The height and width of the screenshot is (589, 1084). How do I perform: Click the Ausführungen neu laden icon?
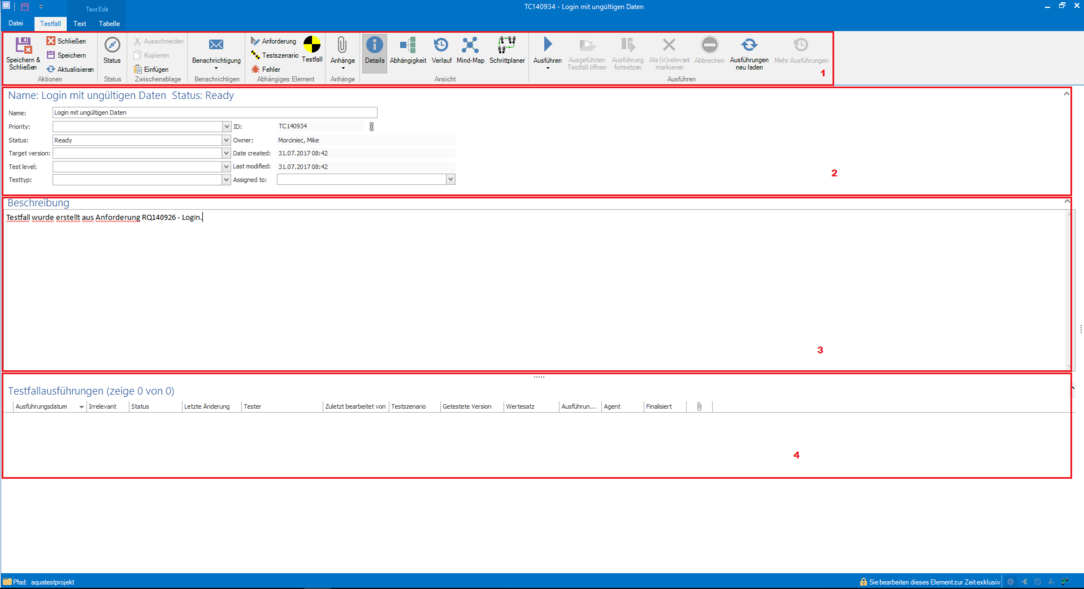(749, 46)
